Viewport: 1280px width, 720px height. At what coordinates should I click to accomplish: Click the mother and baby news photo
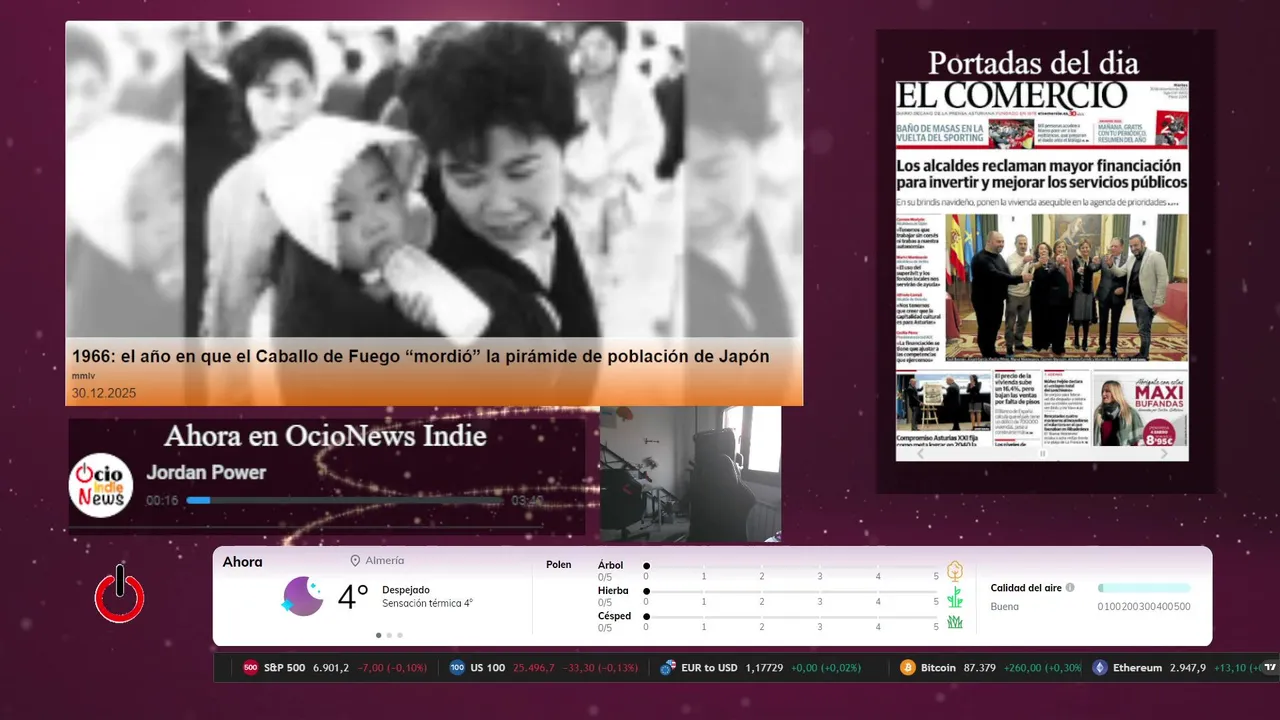pos(434,180)
